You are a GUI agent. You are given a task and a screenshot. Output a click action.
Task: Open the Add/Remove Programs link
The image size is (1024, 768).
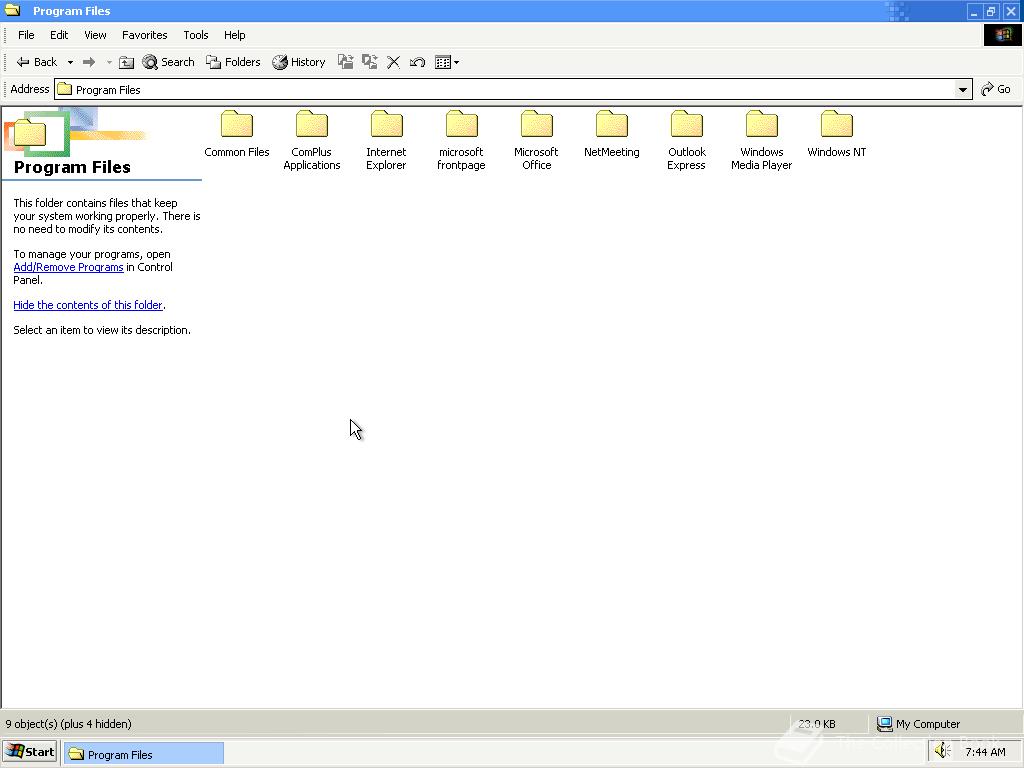pyautogui.click(x=69, y=267)
